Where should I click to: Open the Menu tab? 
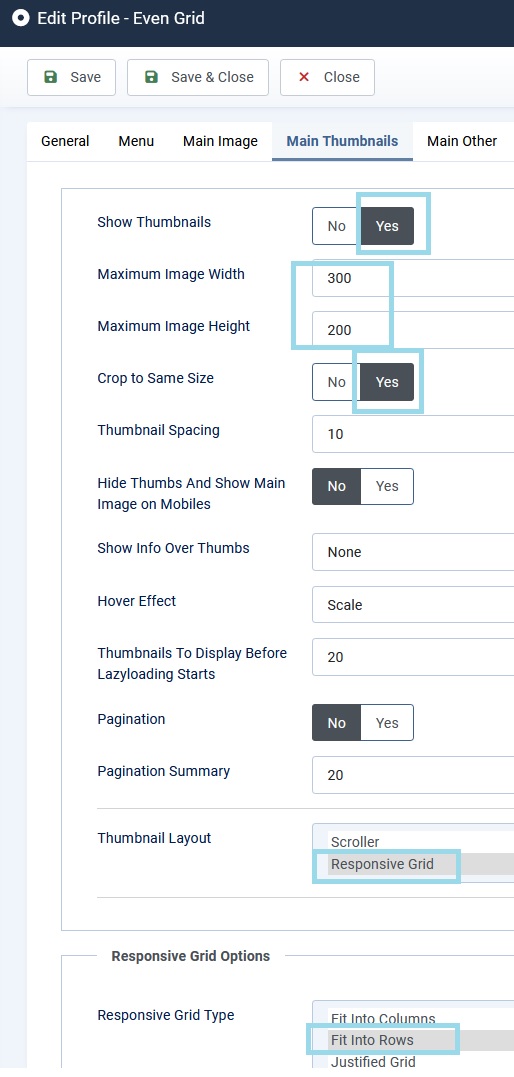coord(136,141)
